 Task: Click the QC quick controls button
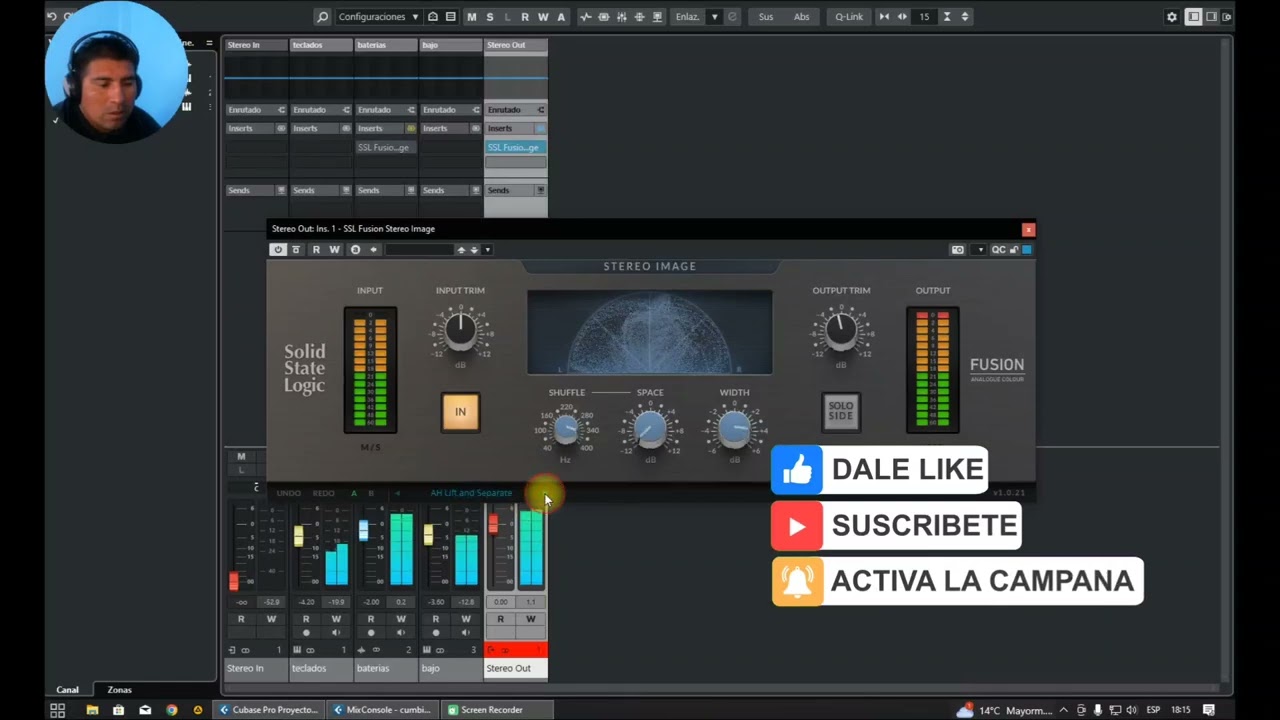pos(998,250)
